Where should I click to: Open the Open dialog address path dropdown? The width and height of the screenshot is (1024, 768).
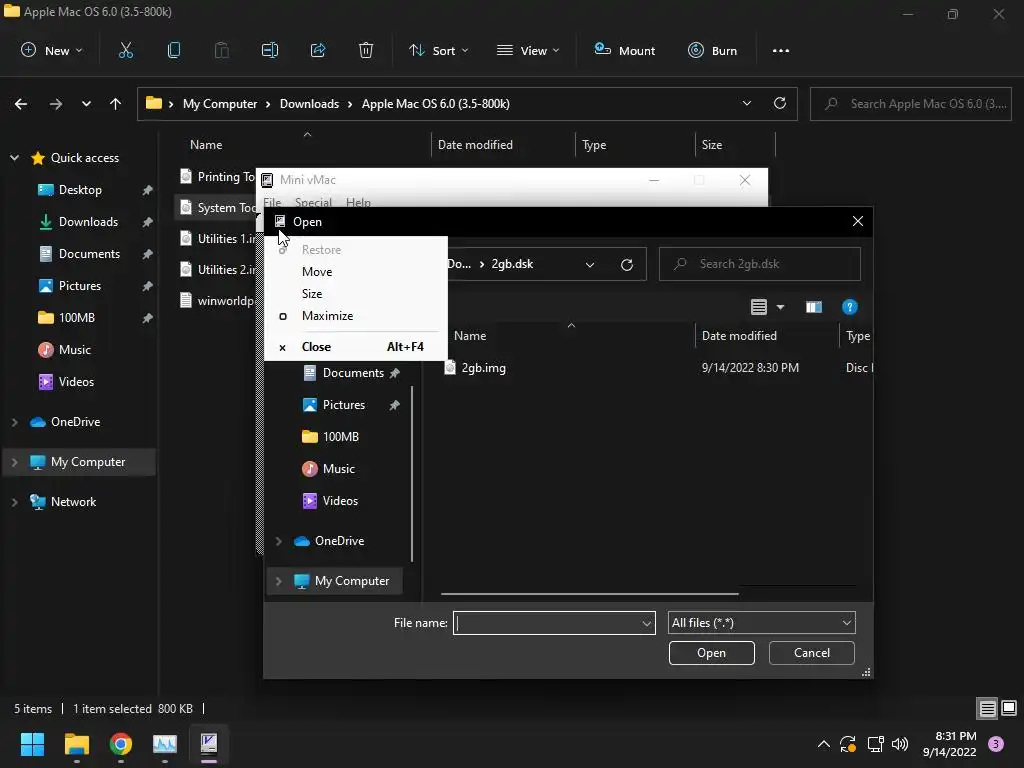tap(590, 264)
